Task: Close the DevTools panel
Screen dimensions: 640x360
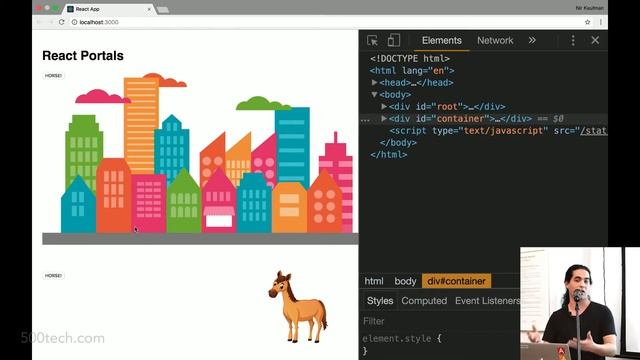Action: (595, 40)
